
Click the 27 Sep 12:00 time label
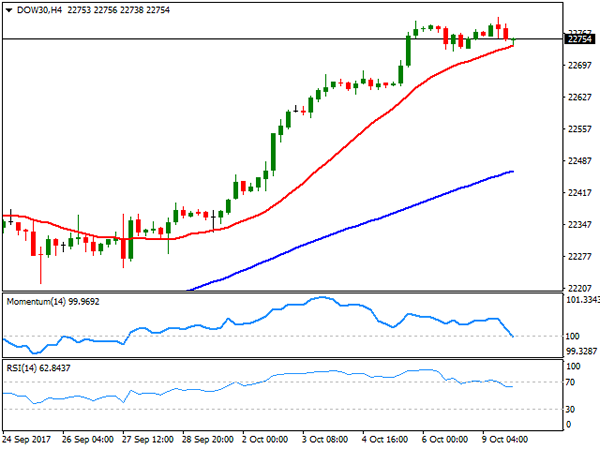(x=148, y=439)
